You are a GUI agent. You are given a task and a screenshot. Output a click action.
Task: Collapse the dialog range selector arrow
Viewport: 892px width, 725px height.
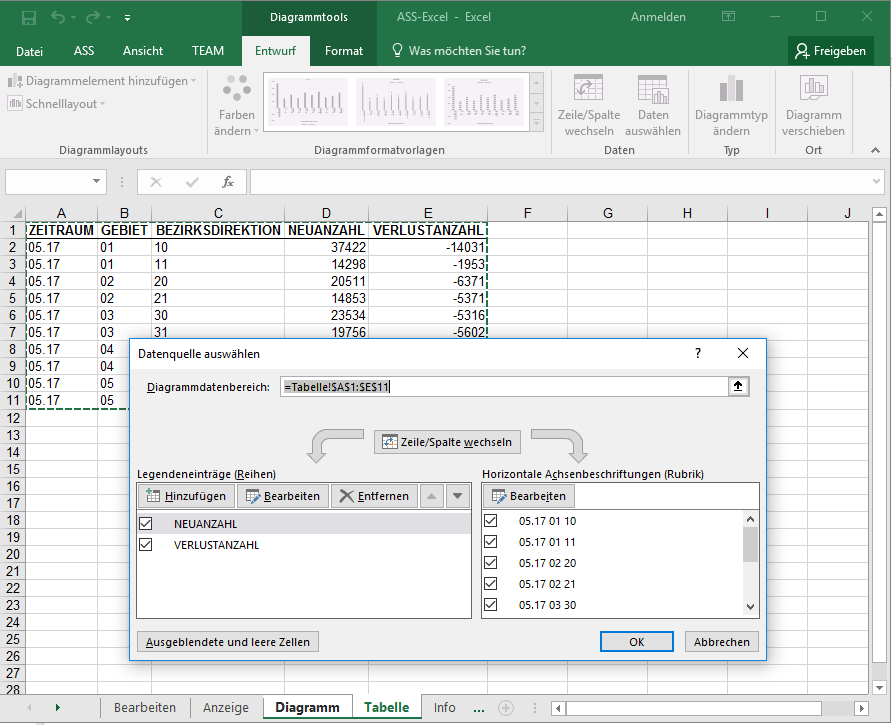point(739,388)
